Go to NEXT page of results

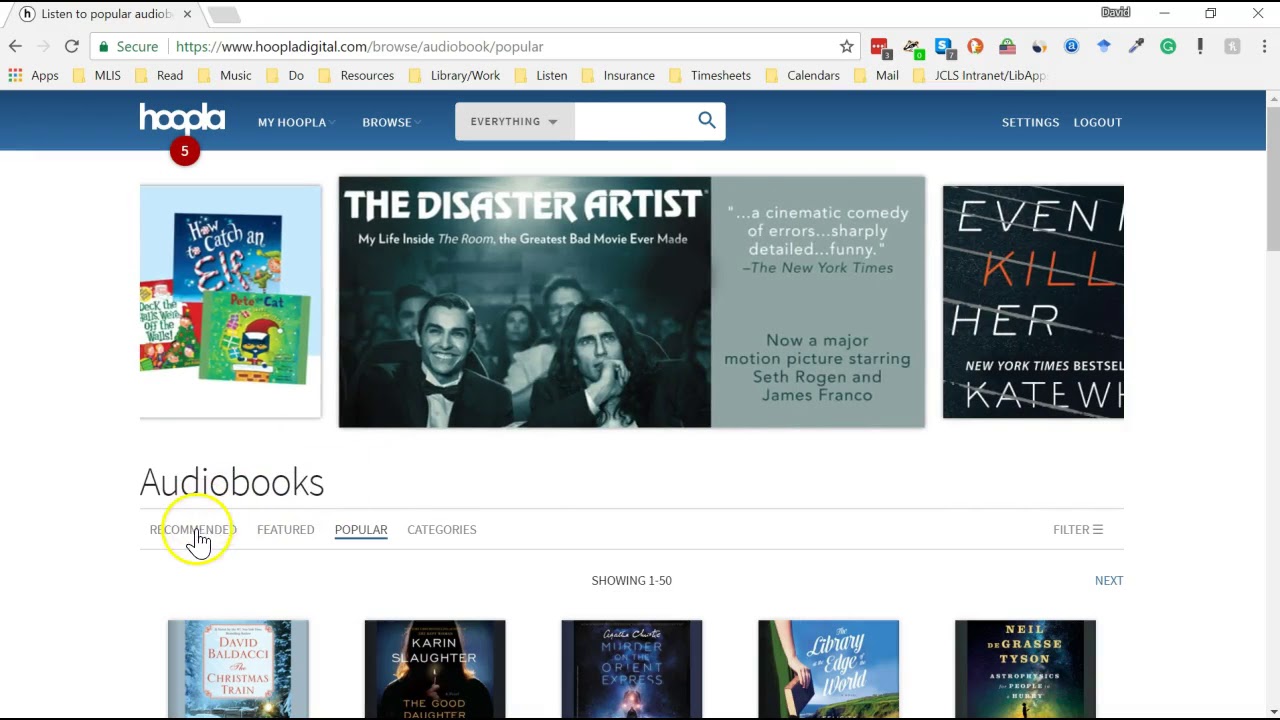(x=1109, y=581)
